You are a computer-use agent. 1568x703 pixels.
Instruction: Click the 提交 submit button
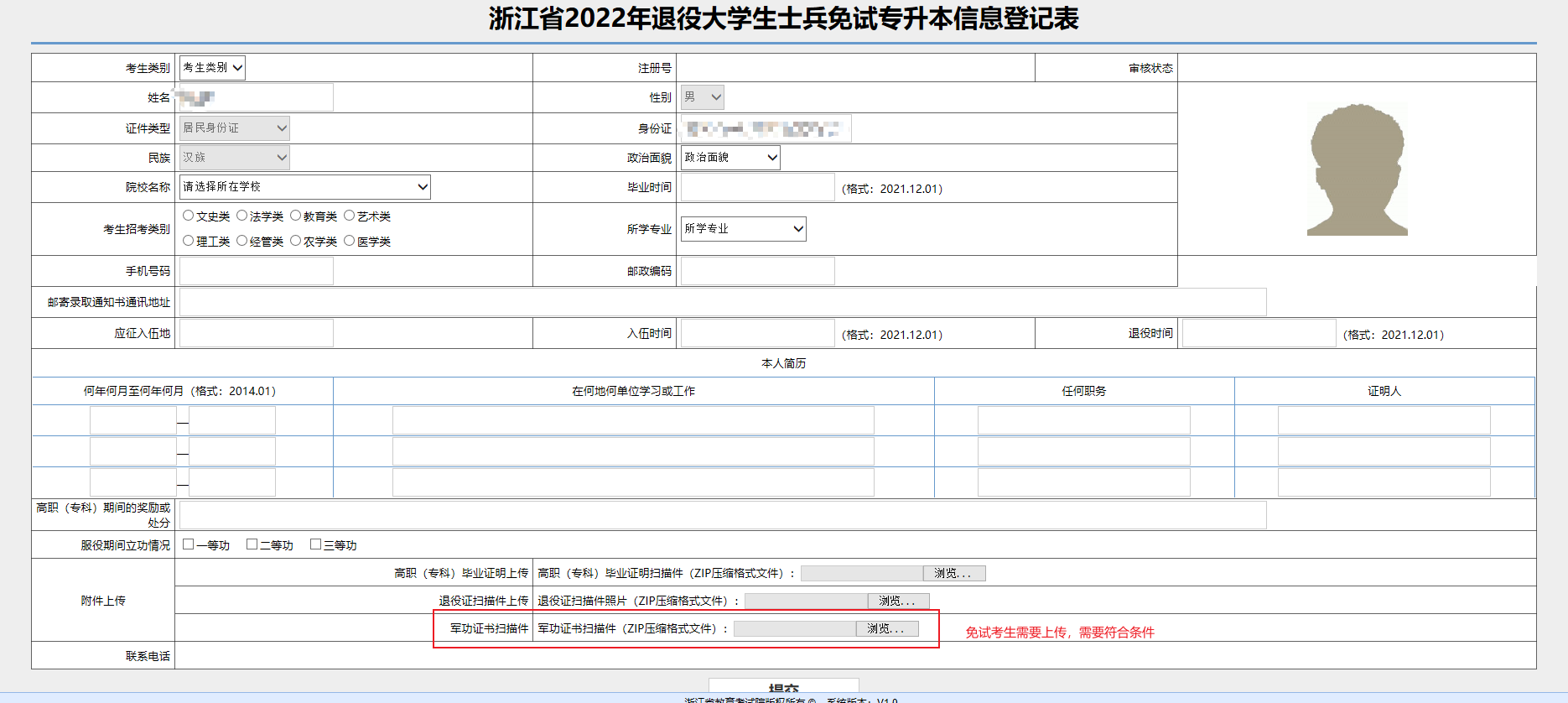[783, 686]
